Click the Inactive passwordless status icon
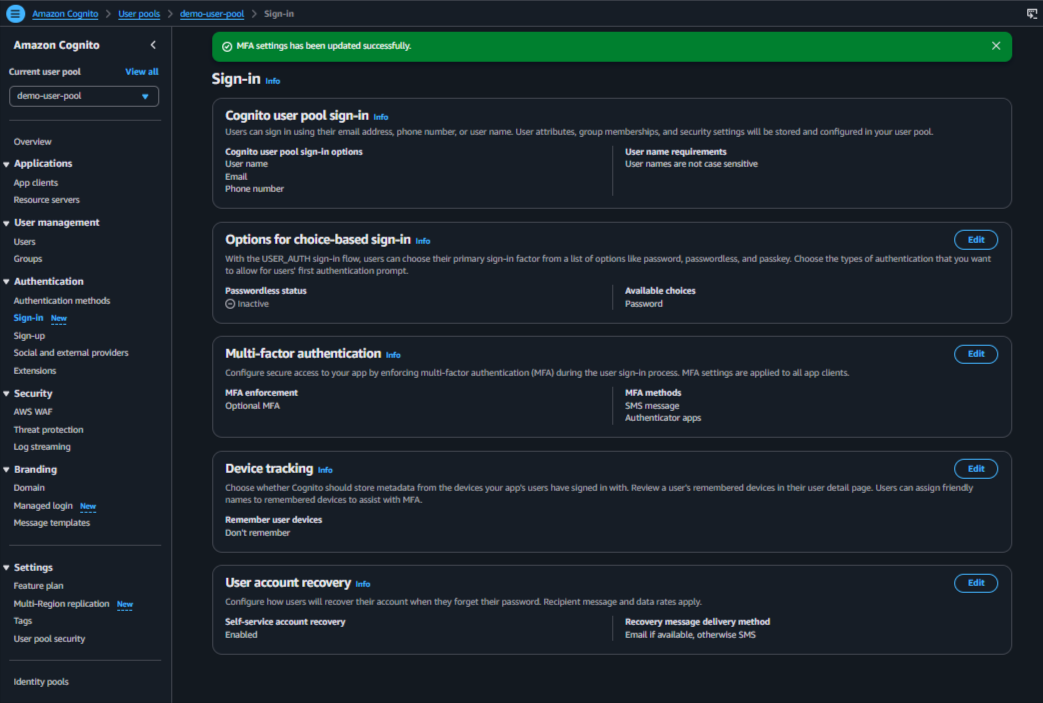Image resolution: width=1043 pixels, height=703 pixels. pos(230,304)
